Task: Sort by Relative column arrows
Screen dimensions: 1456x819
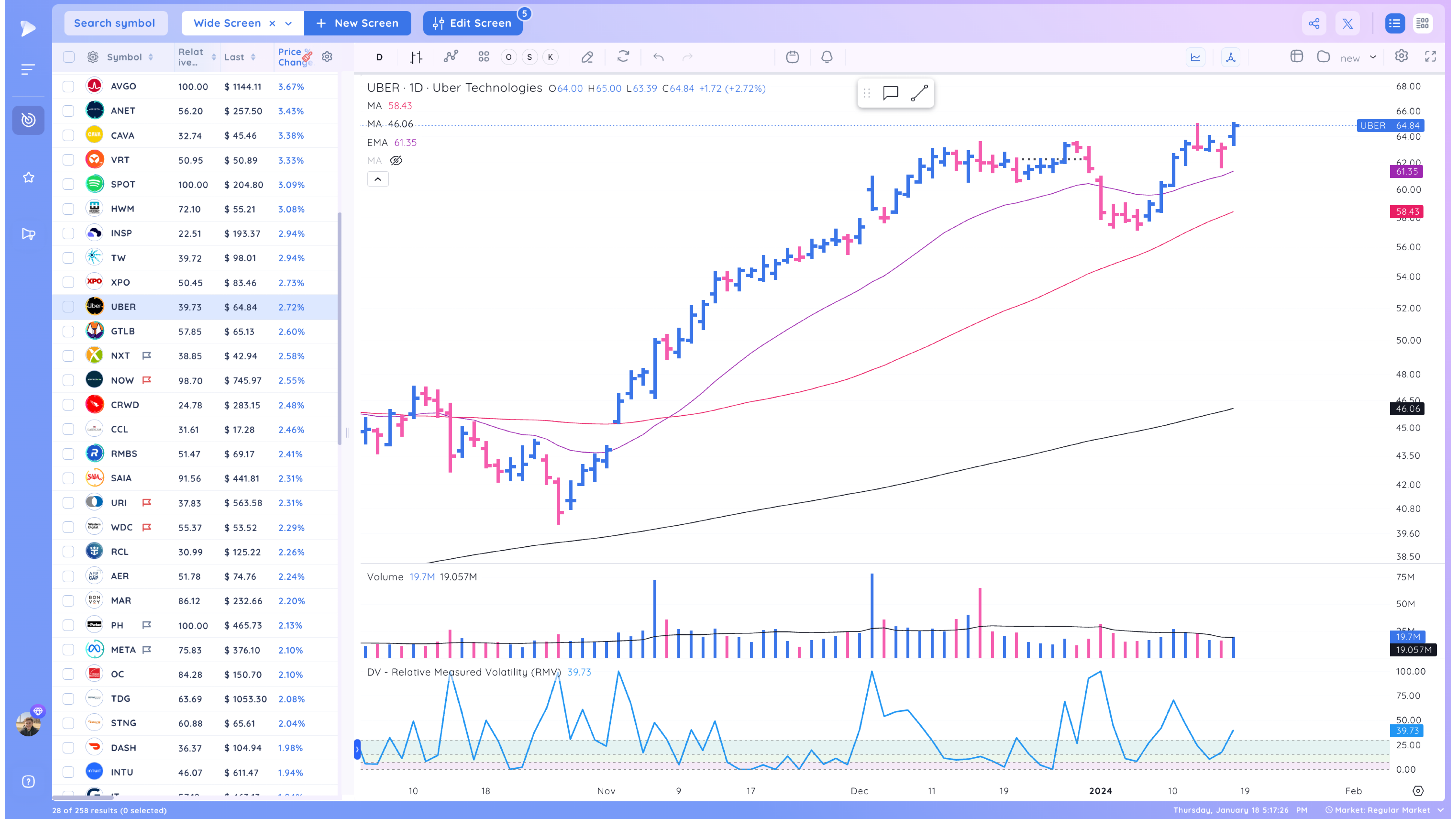Action: click(214, 57)
